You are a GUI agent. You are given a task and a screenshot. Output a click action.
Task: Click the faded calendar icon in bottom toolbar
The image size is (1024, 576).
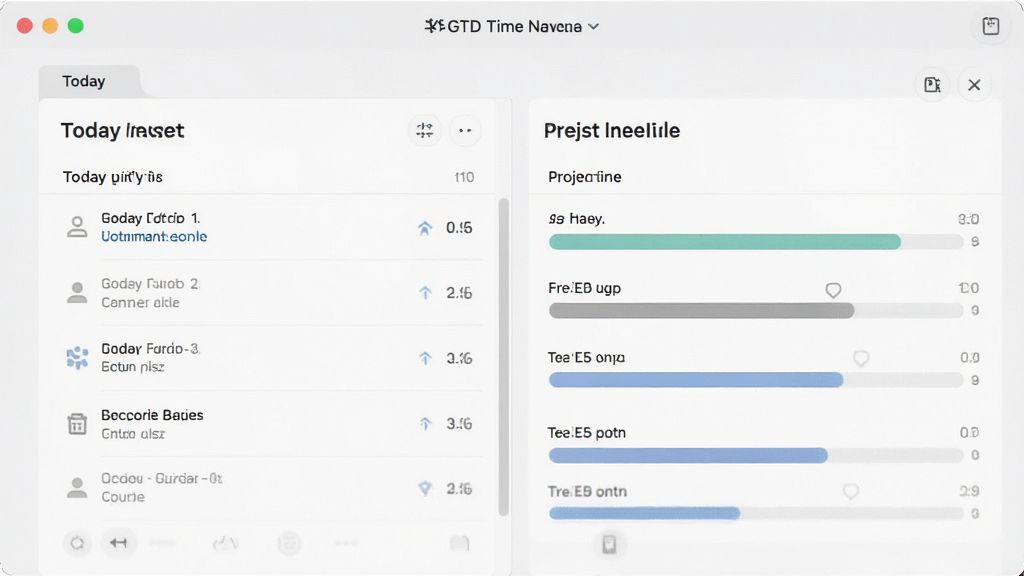289,543
